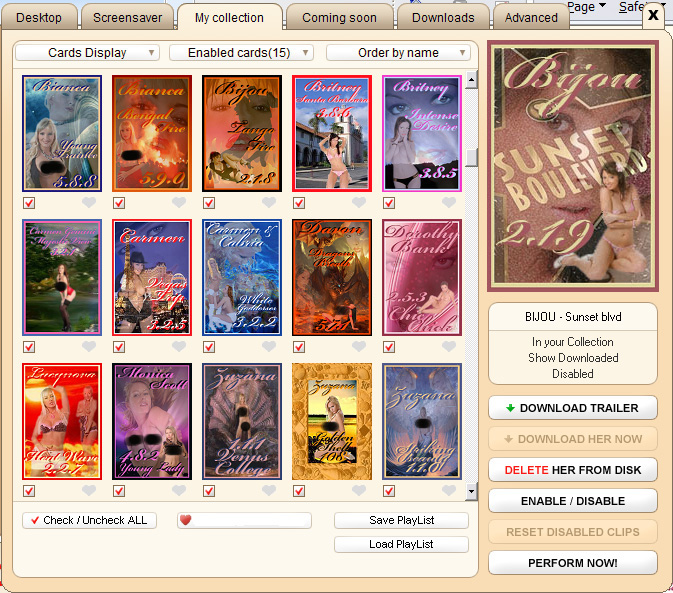Open the Order by name sort dropdown
The height and width of the screenshot is (593, 673).
398,53
